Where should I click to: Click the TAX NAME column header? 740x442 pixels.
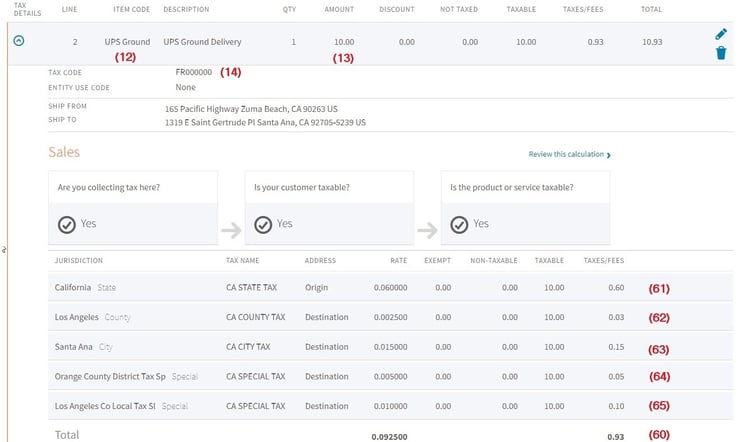[243, 261]
